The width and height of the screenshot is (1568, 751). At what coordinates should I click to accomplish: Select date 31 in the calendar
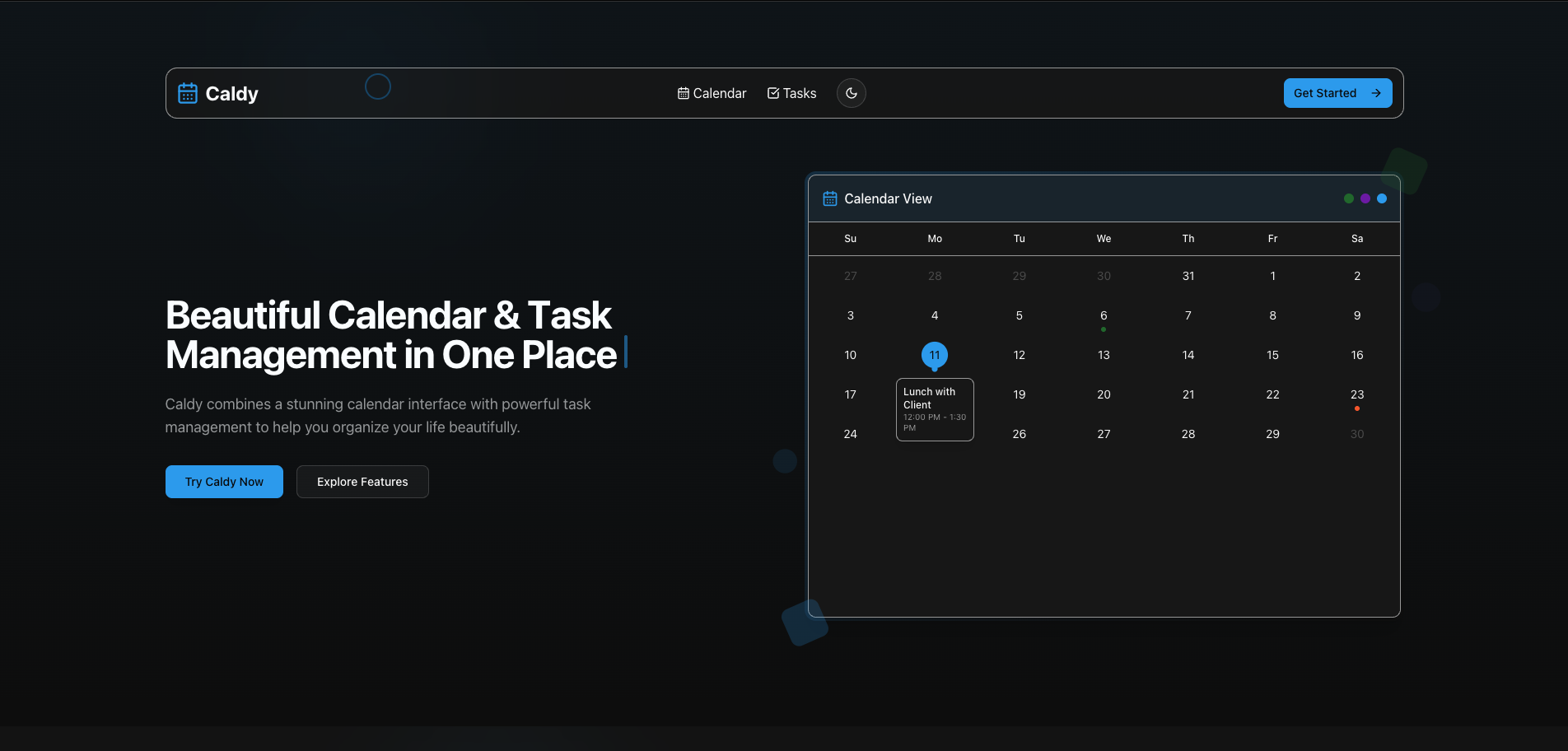[x=1188, y=276]
